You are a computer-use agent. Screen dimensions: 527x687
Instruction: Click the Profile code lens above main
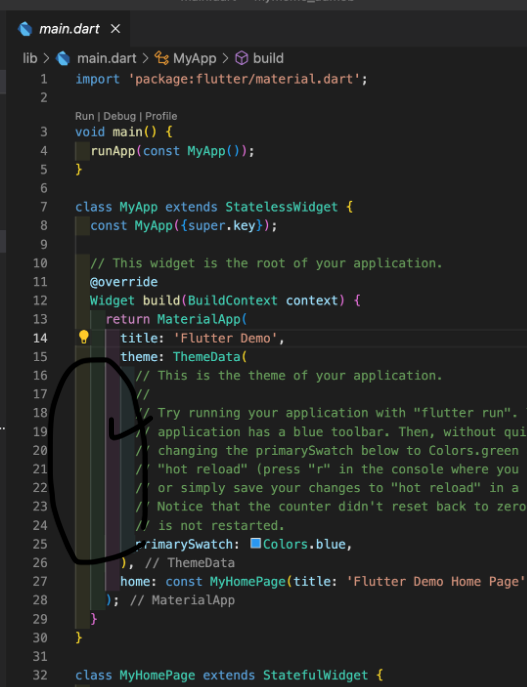(x=161, y=116)
